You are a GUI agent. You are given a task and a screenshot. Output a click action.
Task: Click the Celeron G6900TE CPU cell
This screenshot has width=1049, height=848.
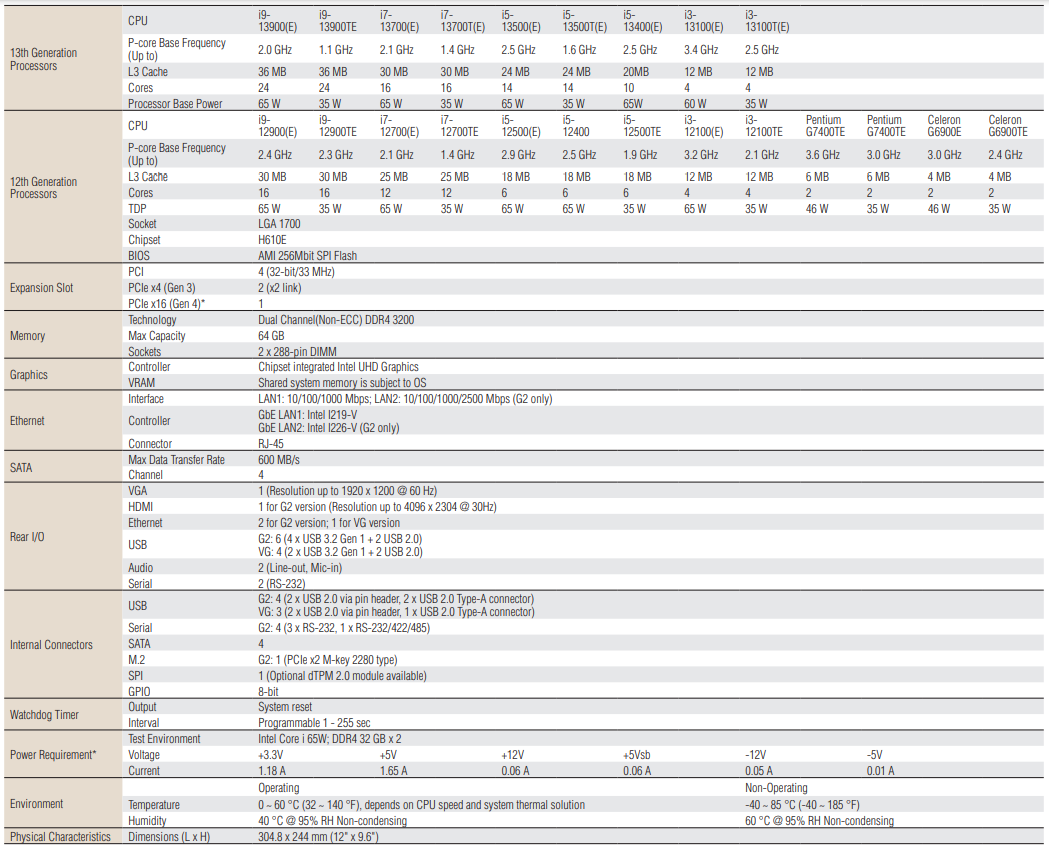(x=1008, y=126)
